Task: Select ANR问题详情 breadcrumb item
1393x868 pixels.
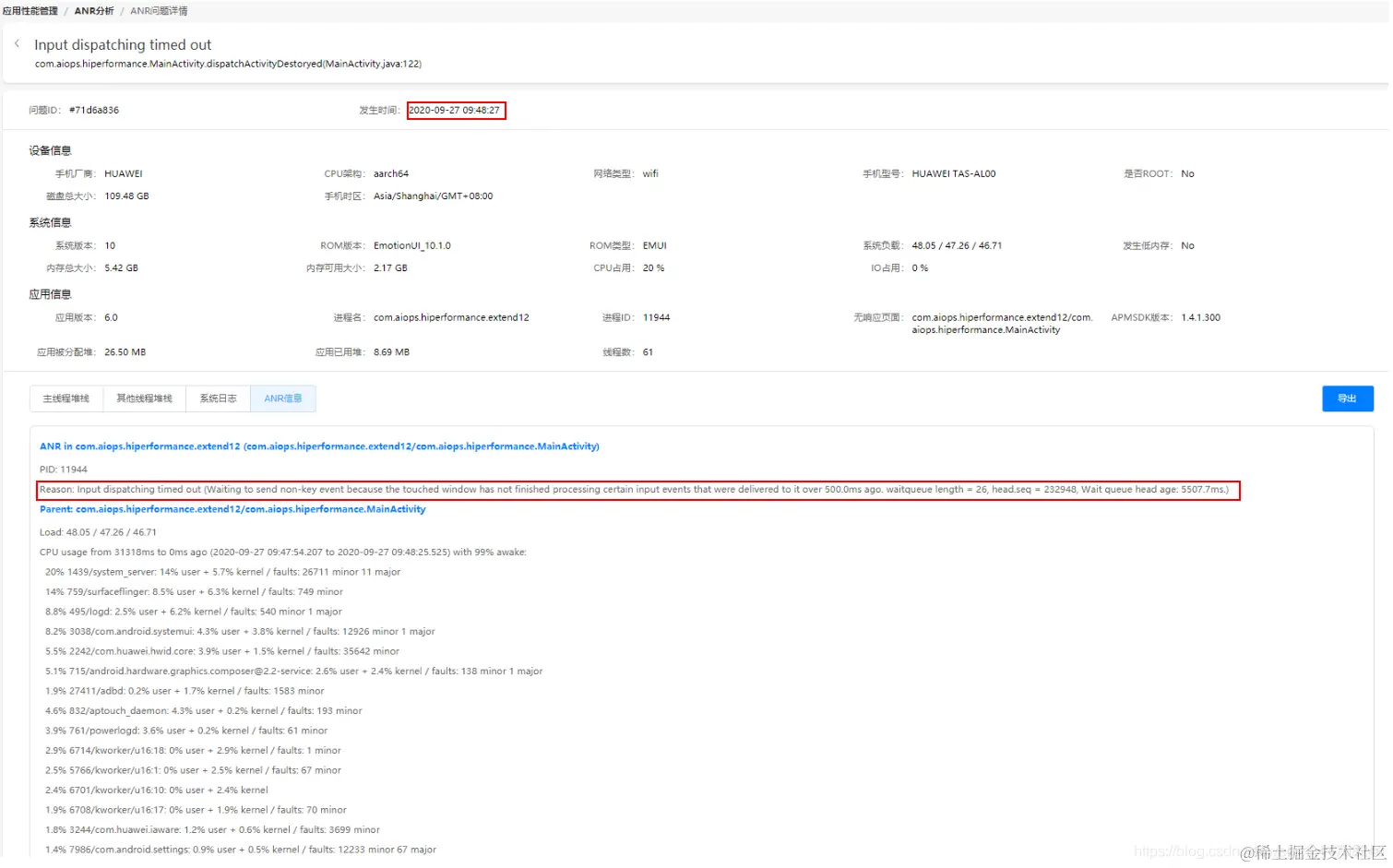Action: [159, 11]
